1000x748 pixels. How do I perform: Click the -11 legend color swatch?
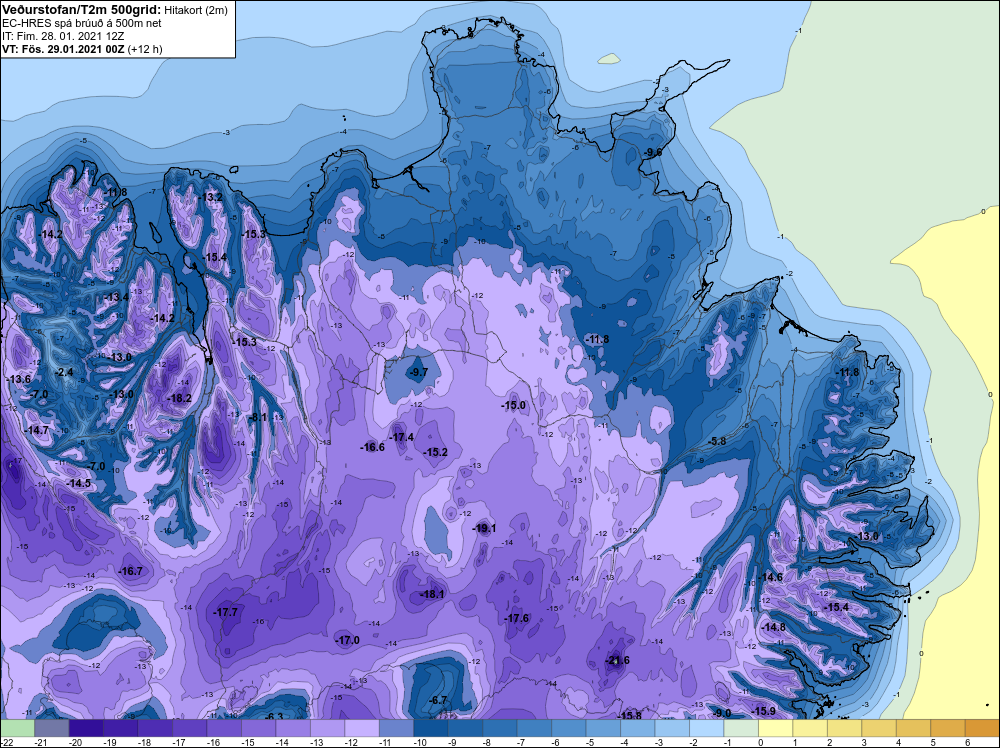pos(396,728)
